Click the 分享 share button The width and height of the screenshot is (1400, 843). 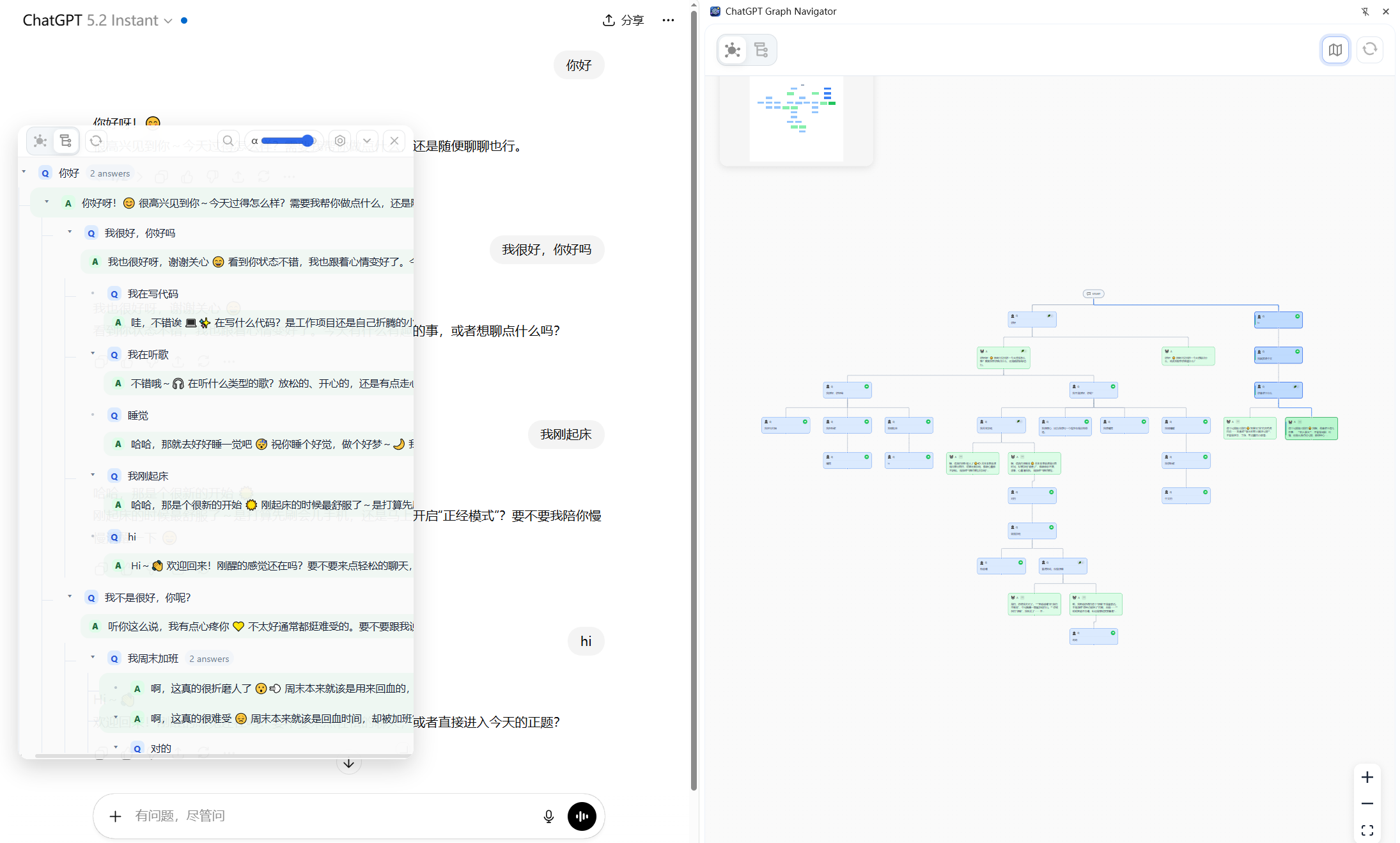pos(622,20)
